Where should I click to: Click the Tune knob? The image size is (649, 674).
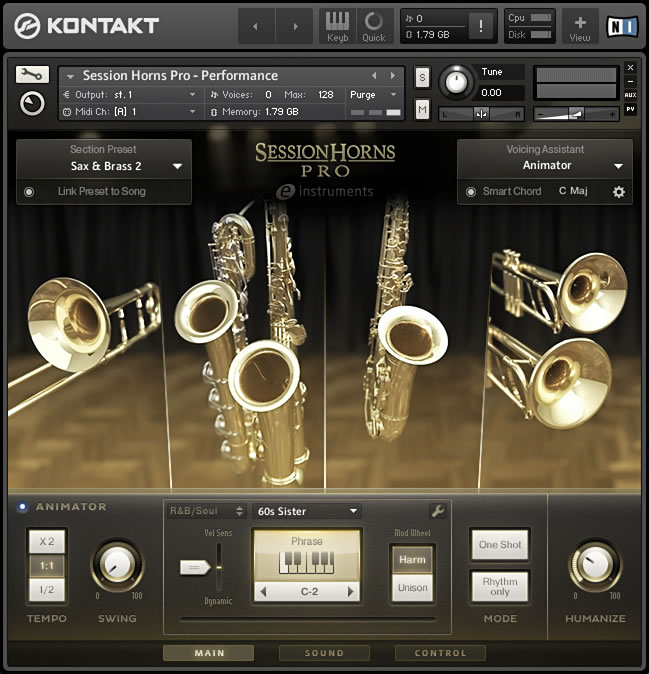tap(456, 81)
